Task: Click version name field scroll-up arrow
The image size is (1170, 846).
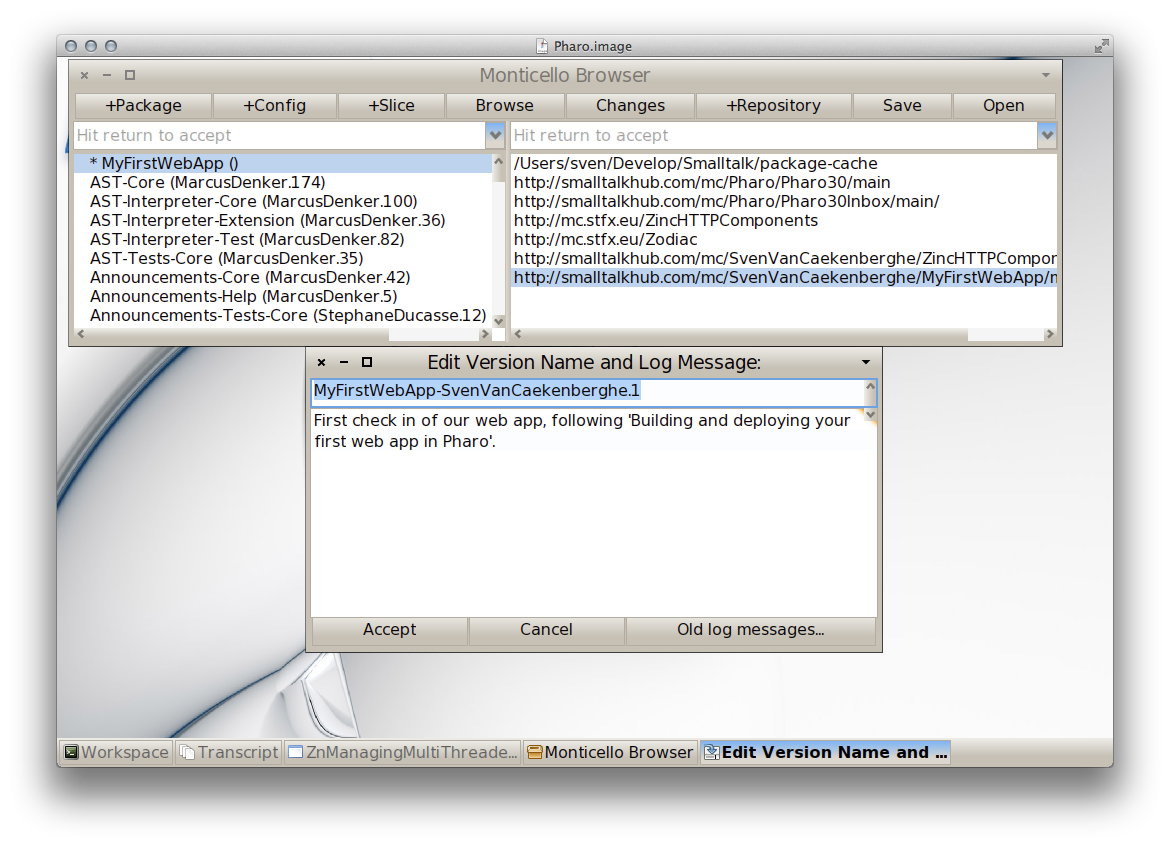Action: pyautogui.click(x=870, y=386)
